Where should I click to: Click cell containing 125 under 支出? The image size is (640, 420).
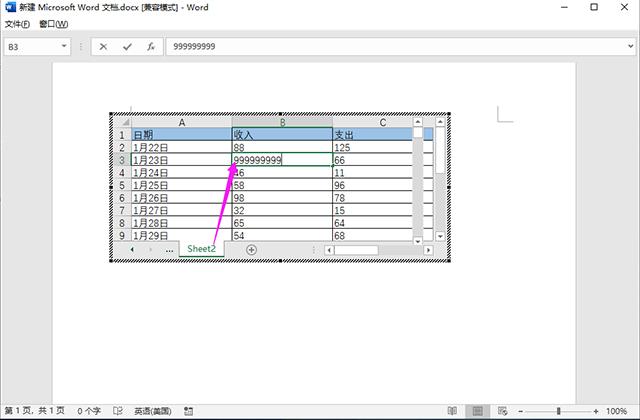click(x=372, y=147)
